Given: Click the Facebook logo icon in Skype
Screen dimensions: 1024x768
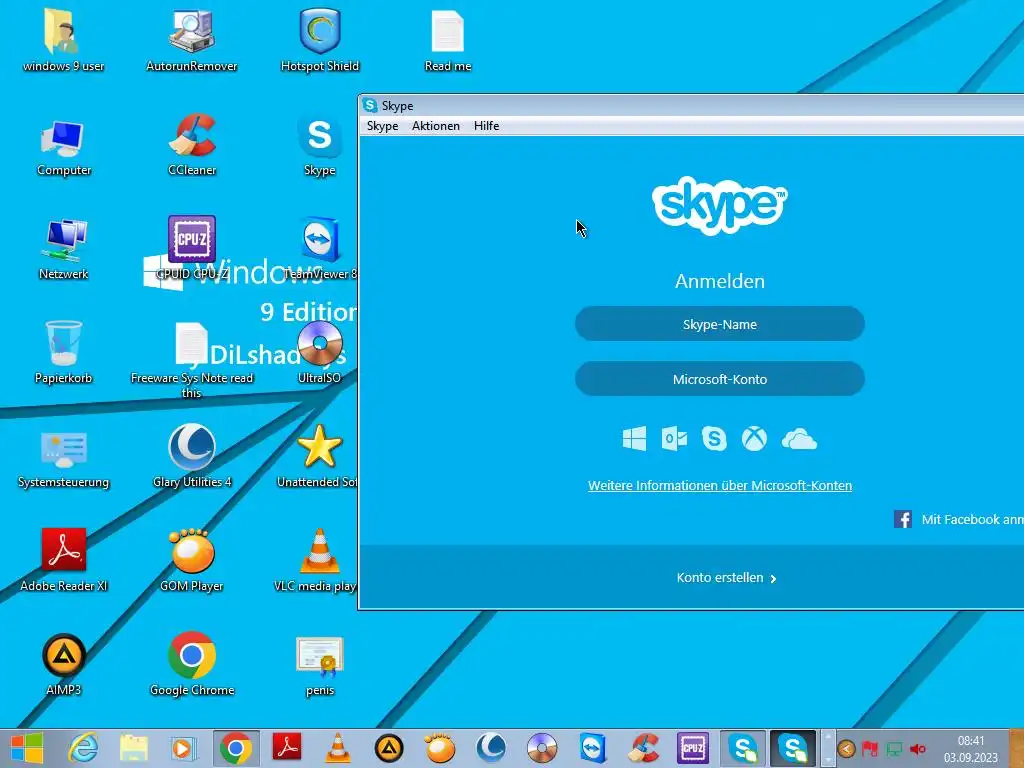Looking at the screenshot, I should pyautogui.click(x=903, y=519).
